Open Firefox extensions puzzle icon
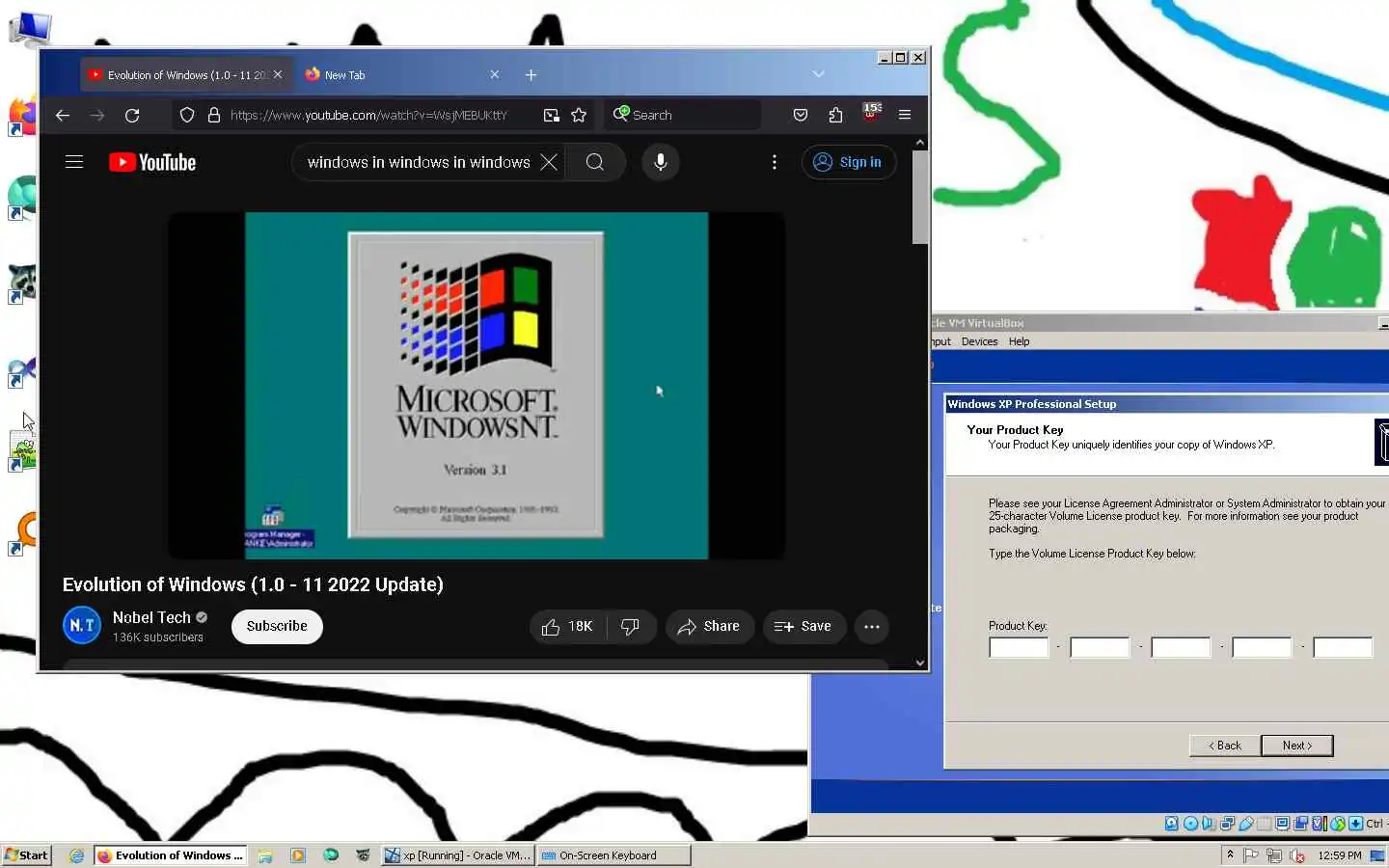 (x=835, y=115)
